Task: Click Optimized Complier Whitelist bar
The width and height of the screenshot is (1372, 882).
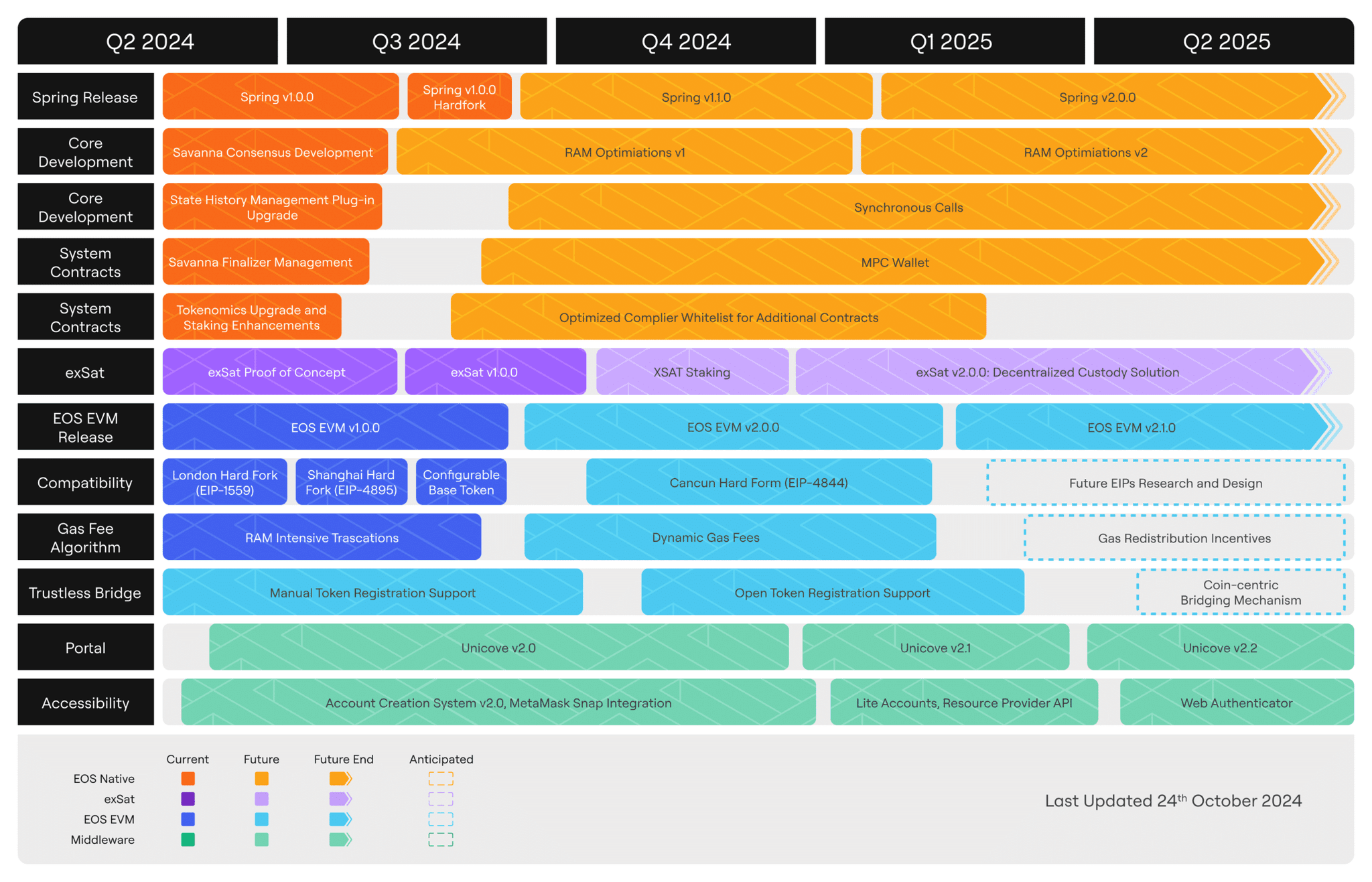Action: (x=718, y=317)
